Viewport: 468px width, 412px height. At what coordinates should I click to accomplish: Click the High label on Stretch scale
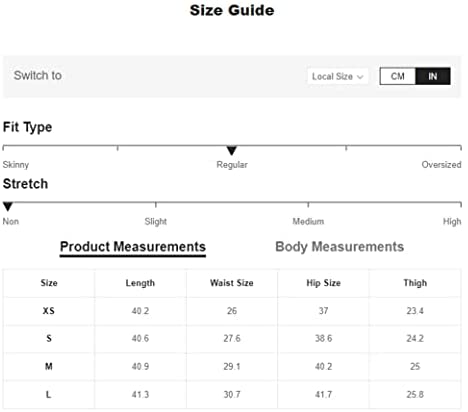click(x=452, y=221)
